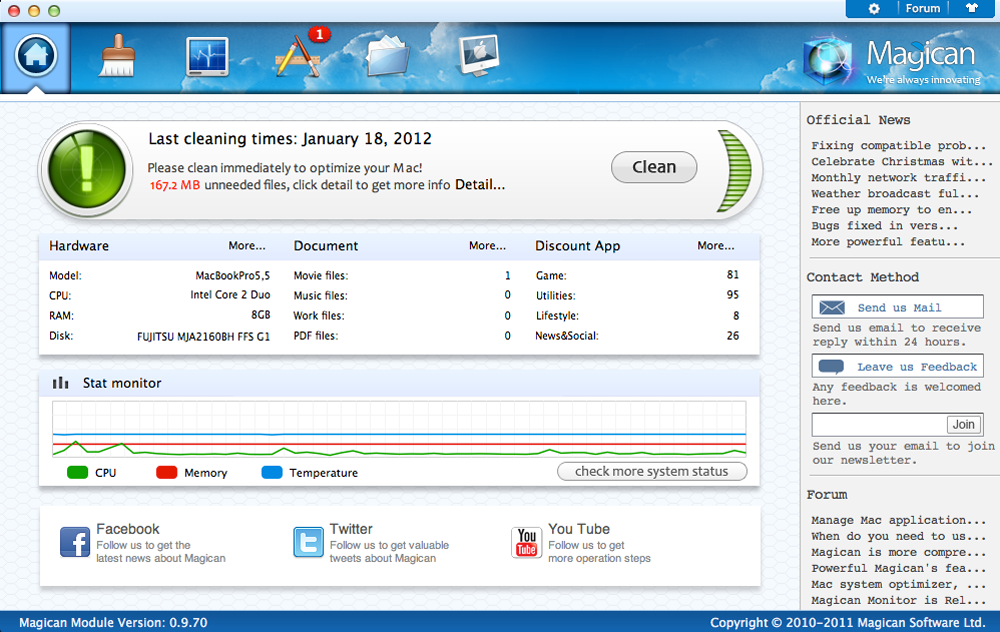Click the You Tube title link

pos(579,529)
